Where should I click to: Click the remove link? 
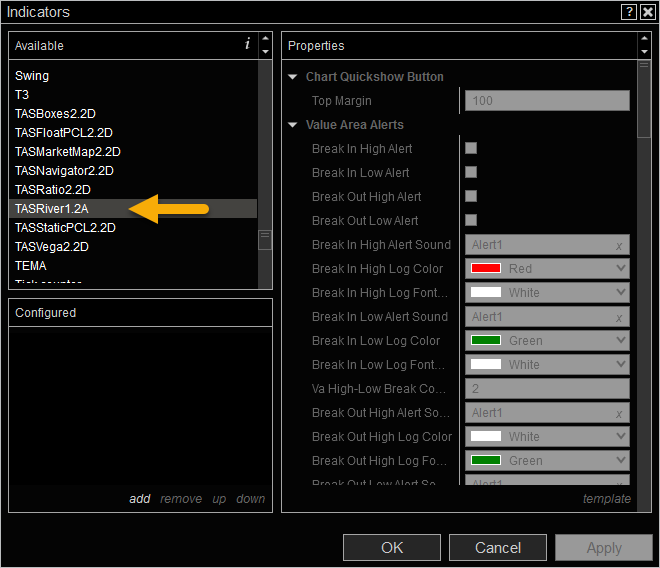181,499
